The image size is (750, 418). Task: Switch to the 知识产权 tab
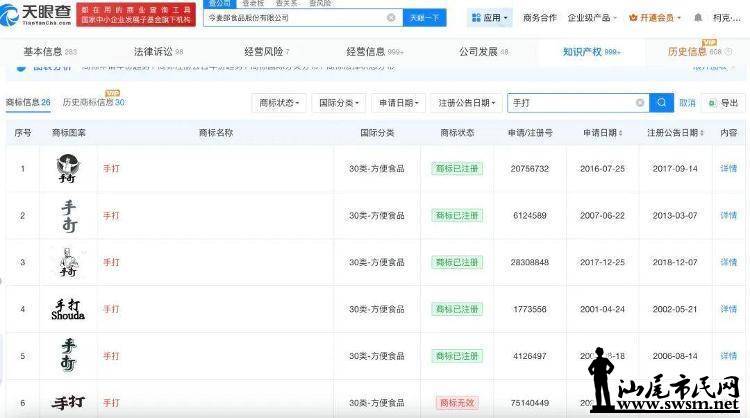coord(590,51)
